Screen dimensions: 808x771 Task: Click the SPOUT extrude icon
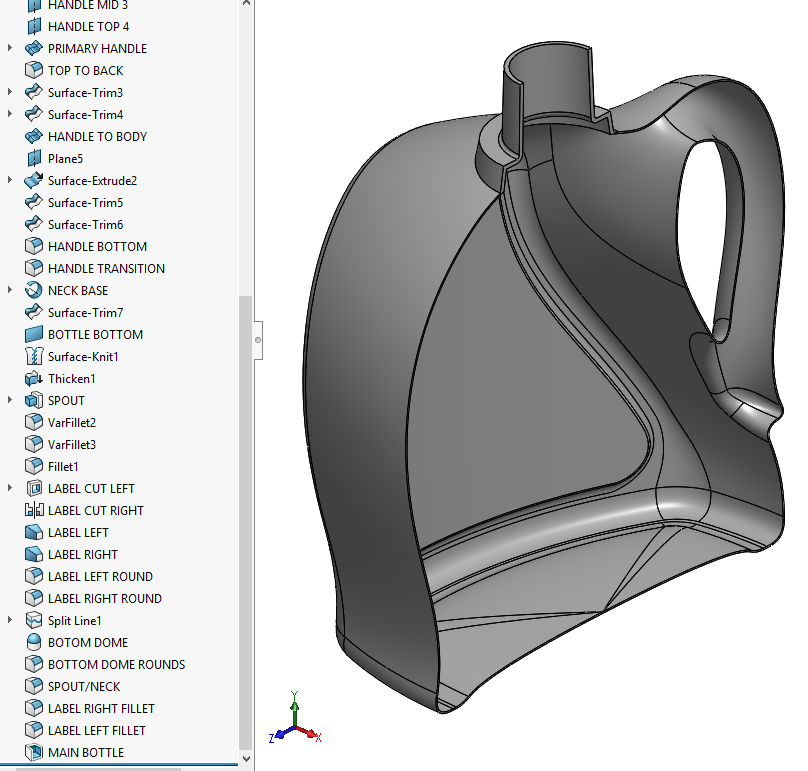[x=33, y=400]
